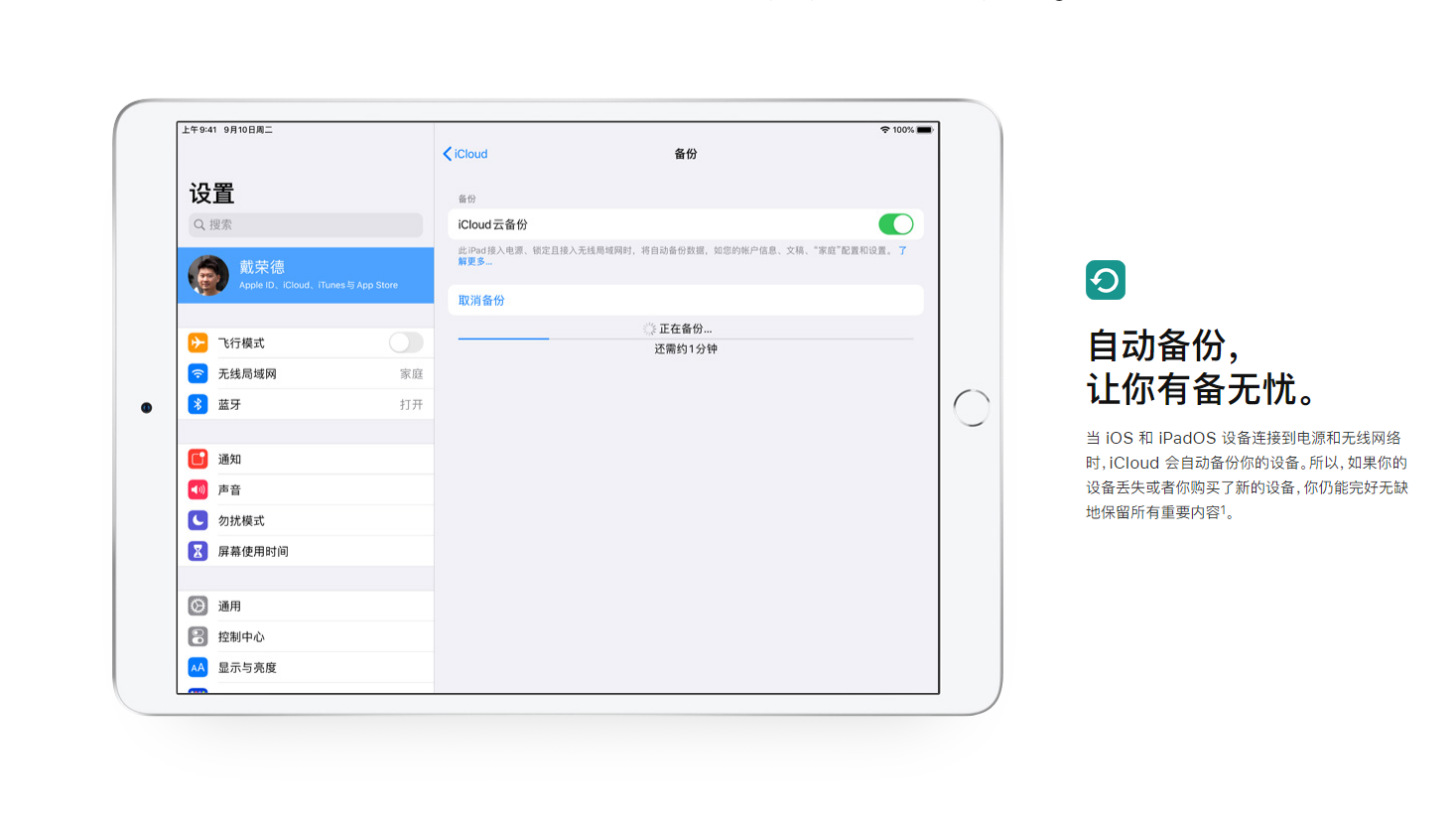Click the green backup icon above 自动备份 heading

[x=1105, y=280]
